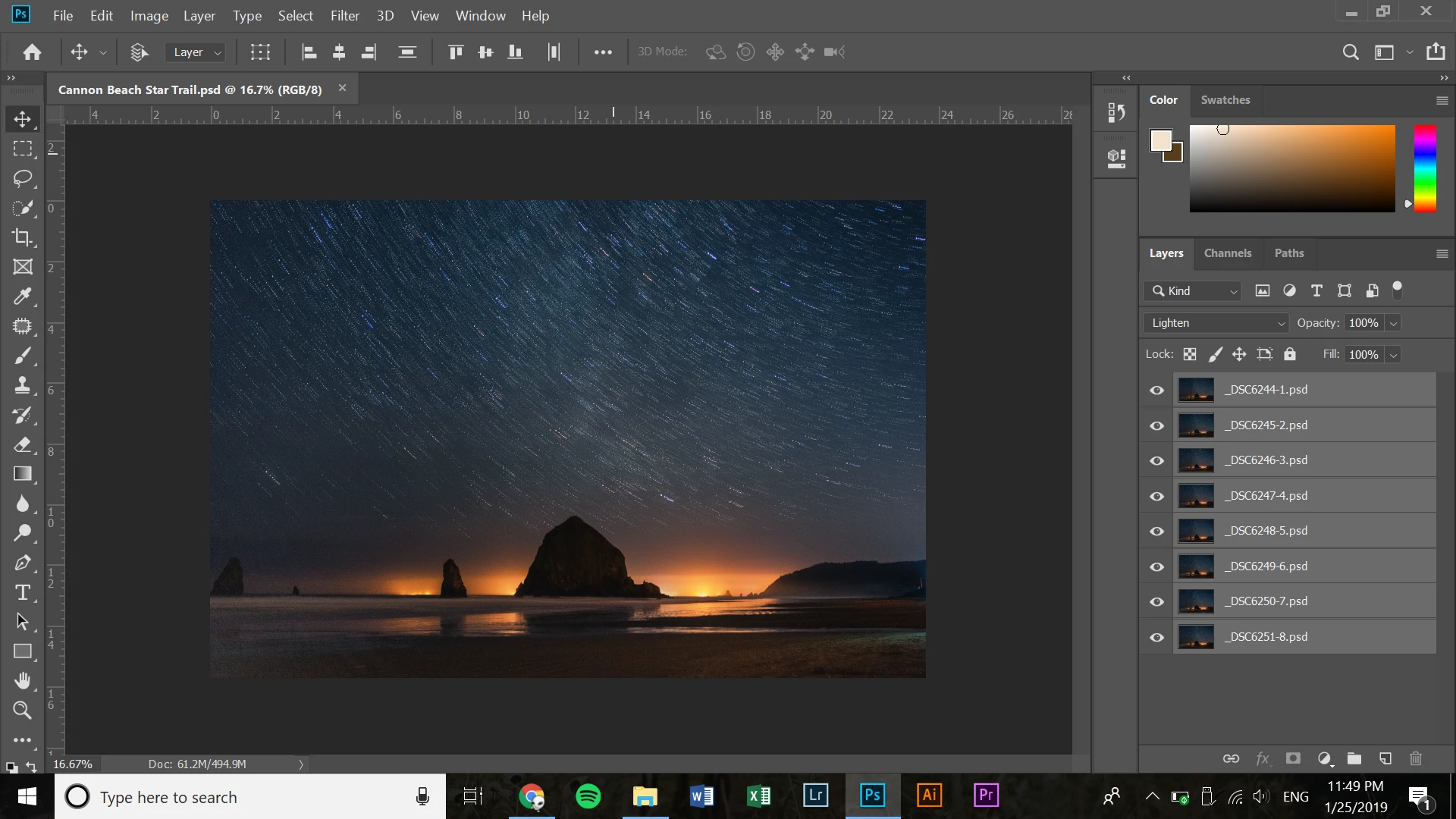Toggle visibility of _DSC6248-5.psd layer
The height and width of the screenshot is (819, 1456).
pos(1156,531)
